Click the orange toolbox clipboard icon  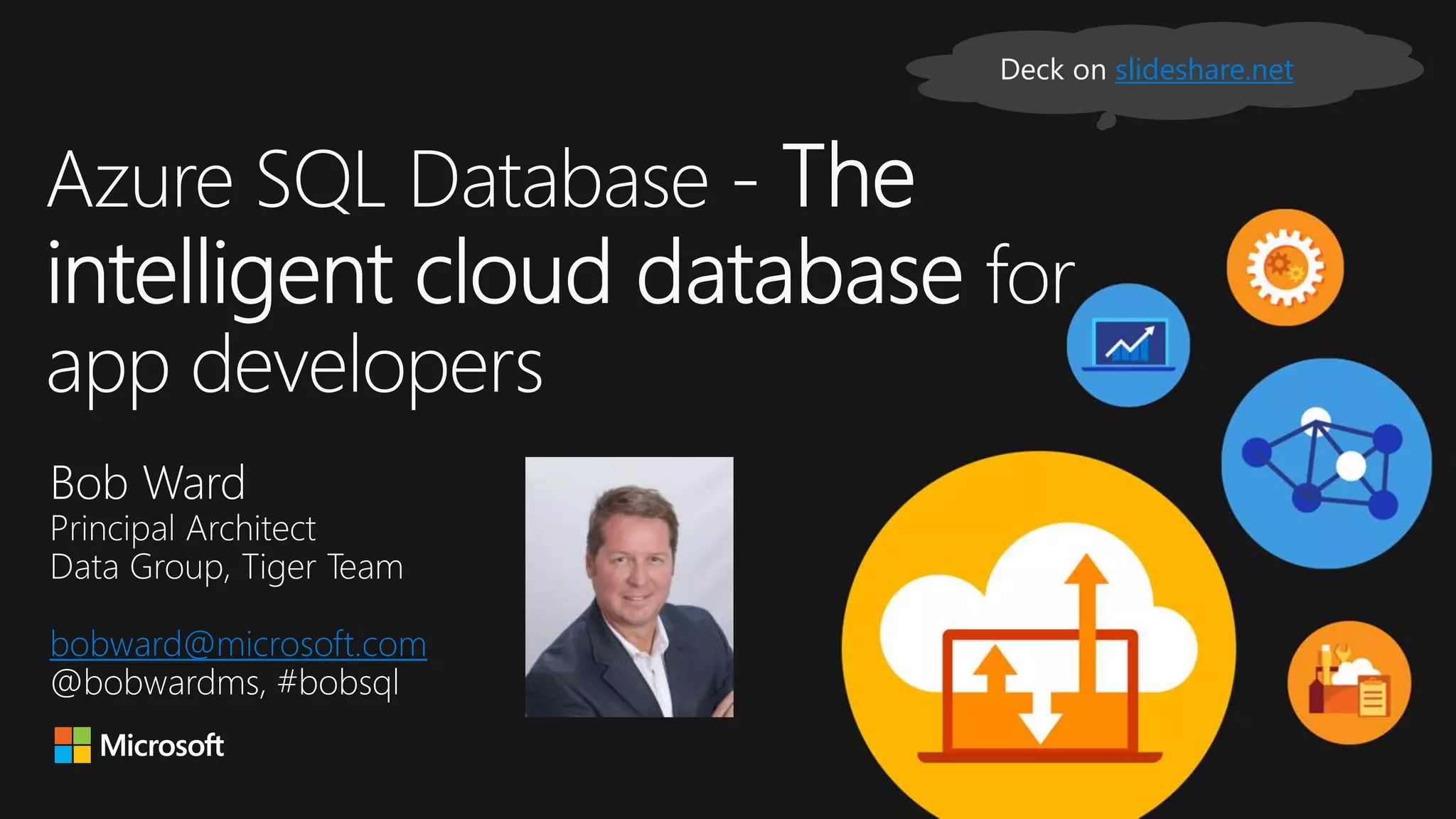1349,682
